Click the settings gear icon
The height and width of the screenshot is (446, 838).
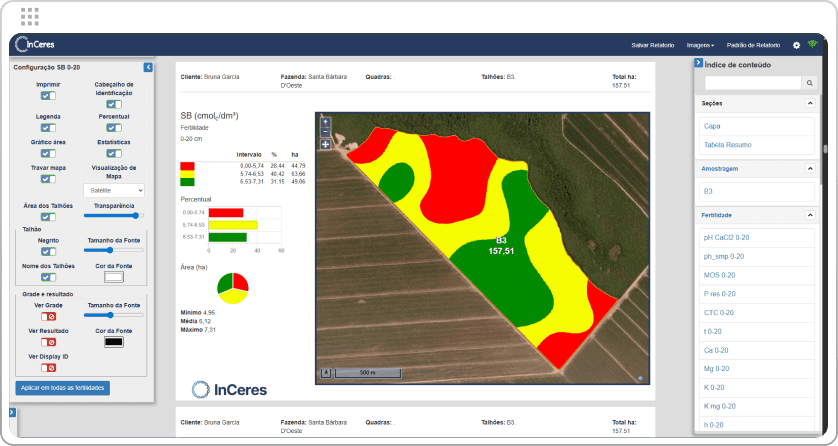796,45
